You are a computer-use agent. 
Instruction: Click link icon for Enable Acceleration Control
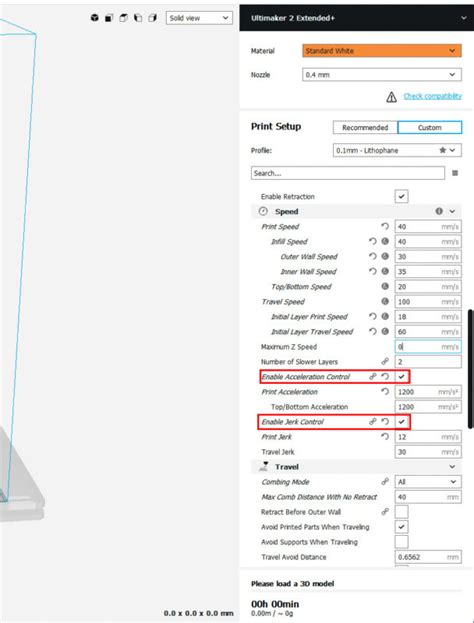pyautogui.click(x=373, y=376)
